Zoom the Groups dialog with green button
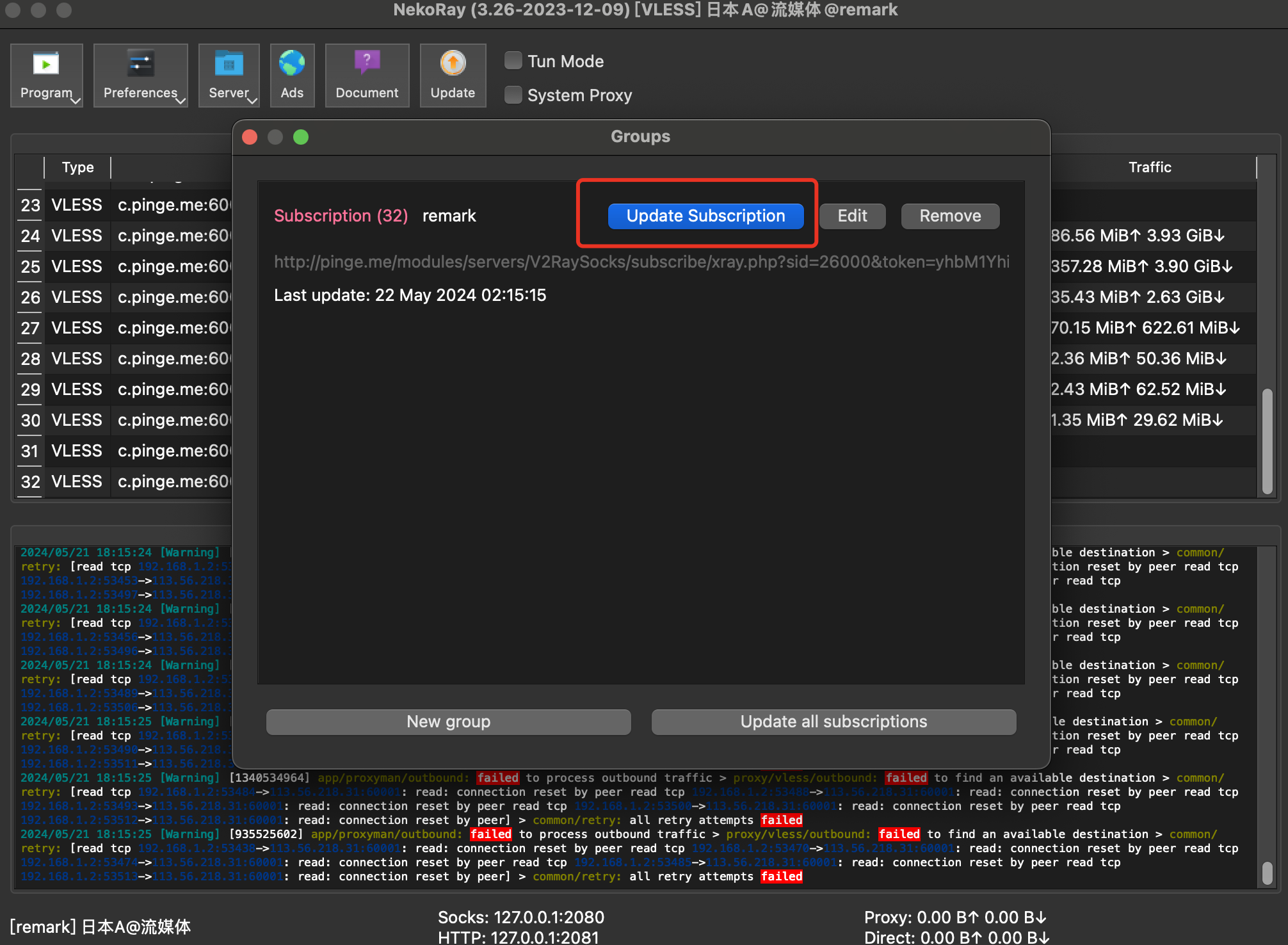The image size is (1288, 945). (301, 137)
